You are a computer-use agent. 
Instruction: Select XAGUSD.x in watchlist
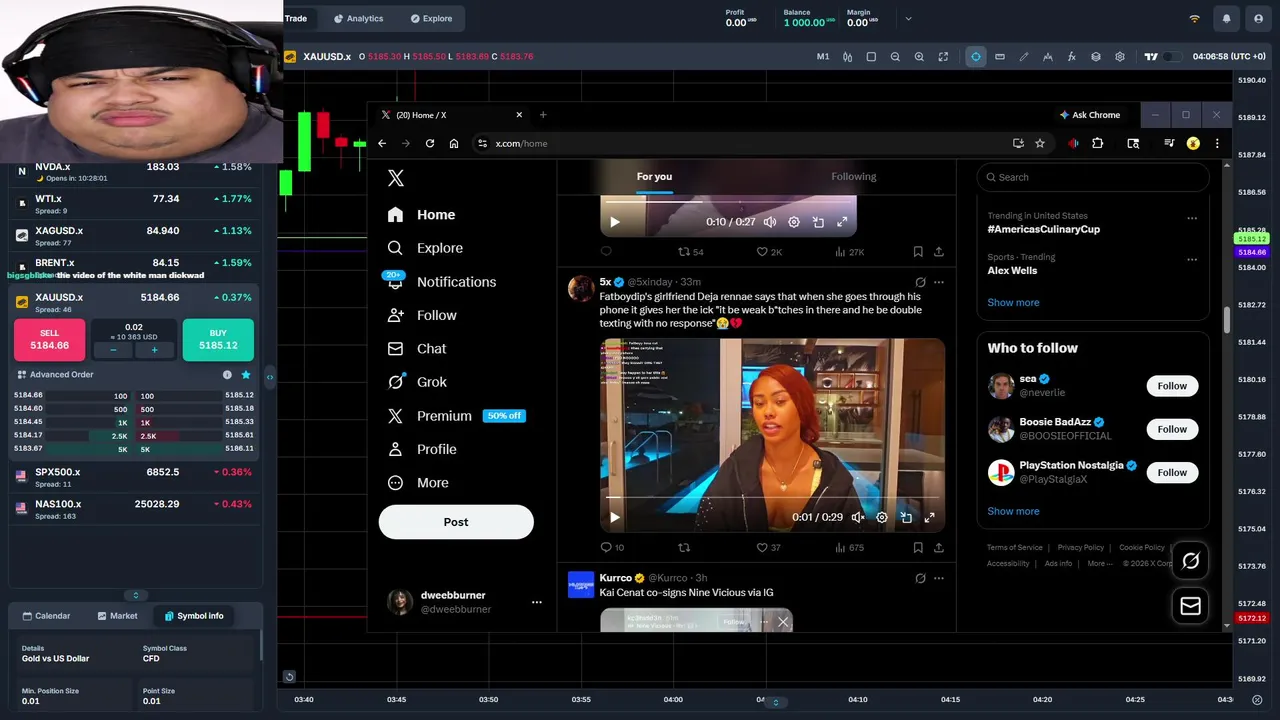(134, 235)
